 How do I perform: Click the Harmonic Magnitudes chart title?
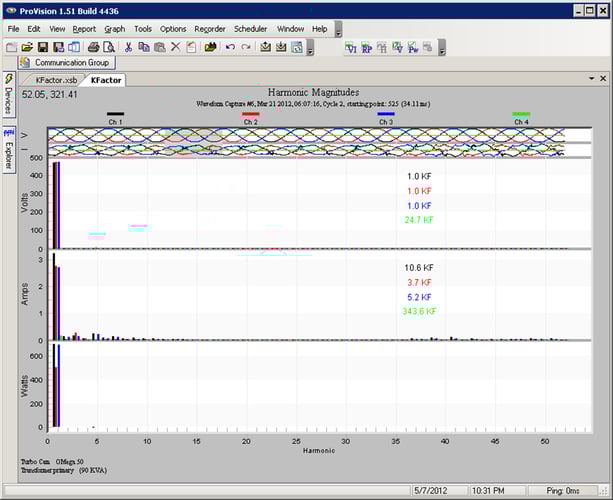(313, 93)
